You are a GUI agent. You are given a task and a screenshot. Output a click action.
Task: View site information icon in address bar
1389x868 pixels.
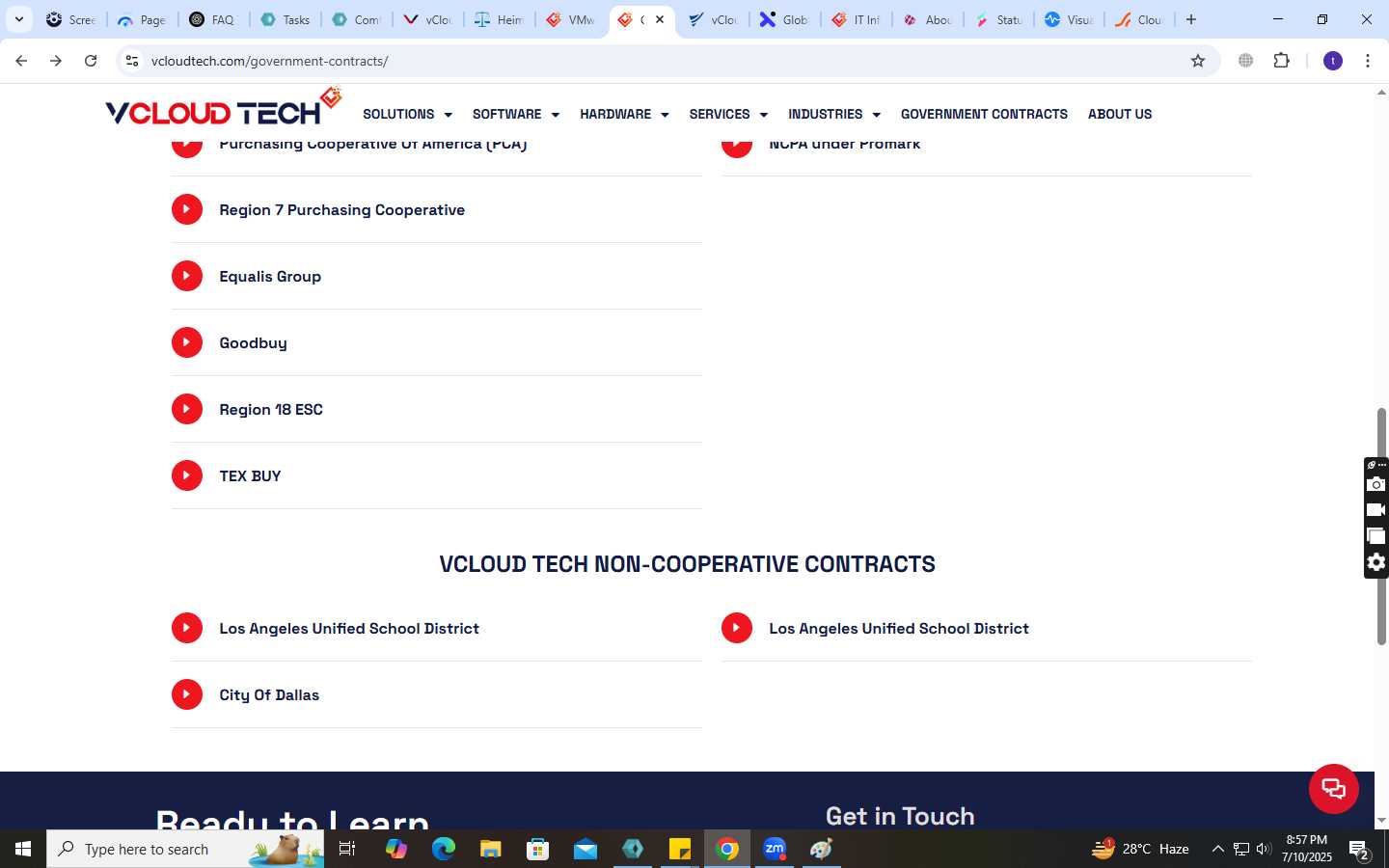(132, 61)
